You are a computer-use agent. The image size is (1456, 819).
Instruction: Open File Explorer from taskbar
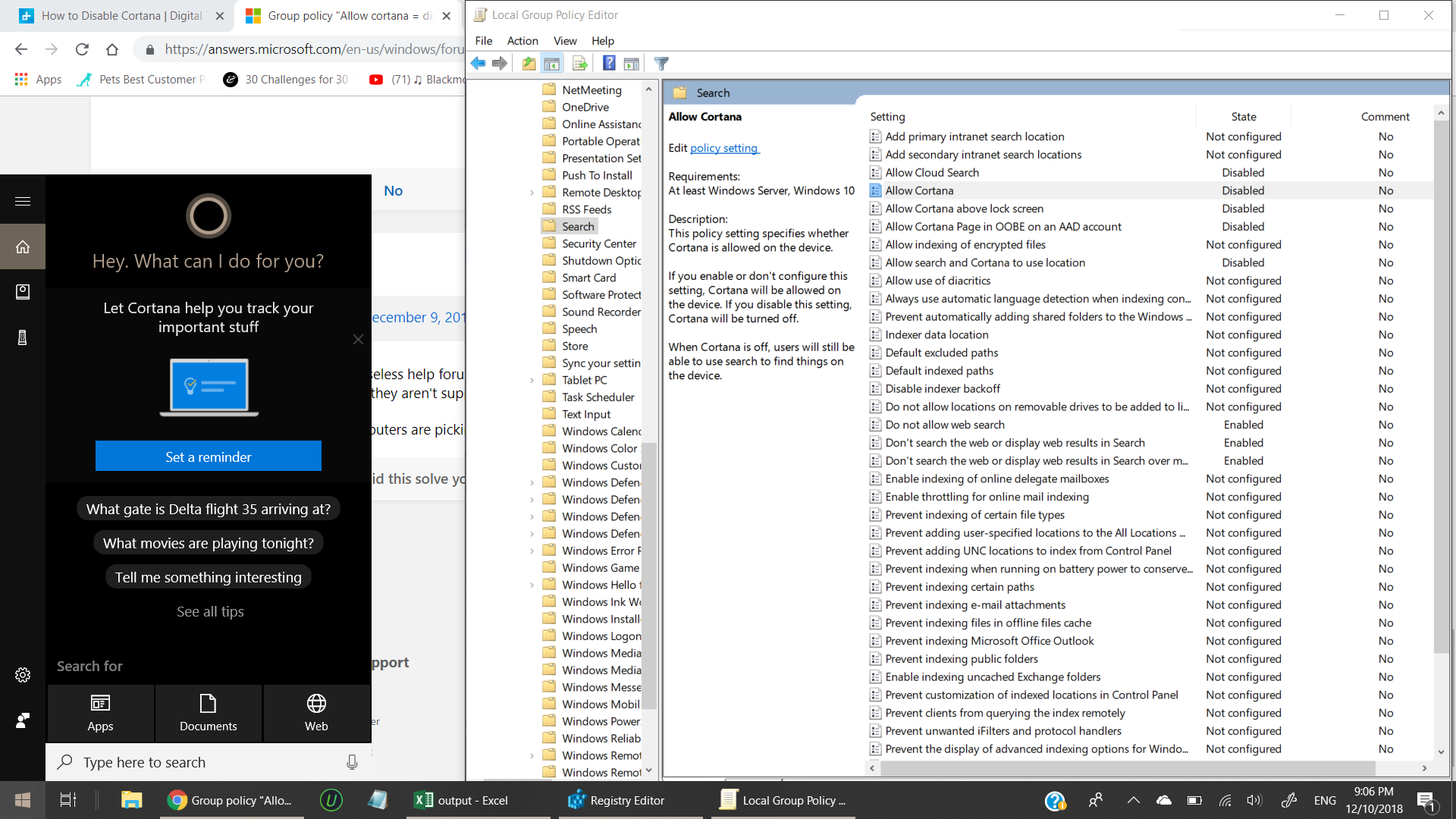[x=132, y=800]
